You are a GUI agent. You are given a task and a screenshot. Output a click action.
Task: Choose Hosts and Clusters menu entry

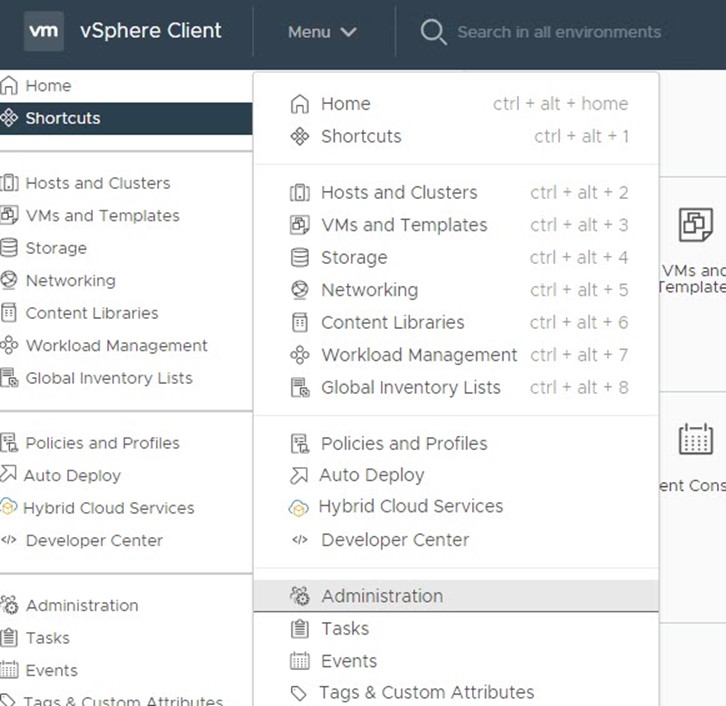point(456,193)
